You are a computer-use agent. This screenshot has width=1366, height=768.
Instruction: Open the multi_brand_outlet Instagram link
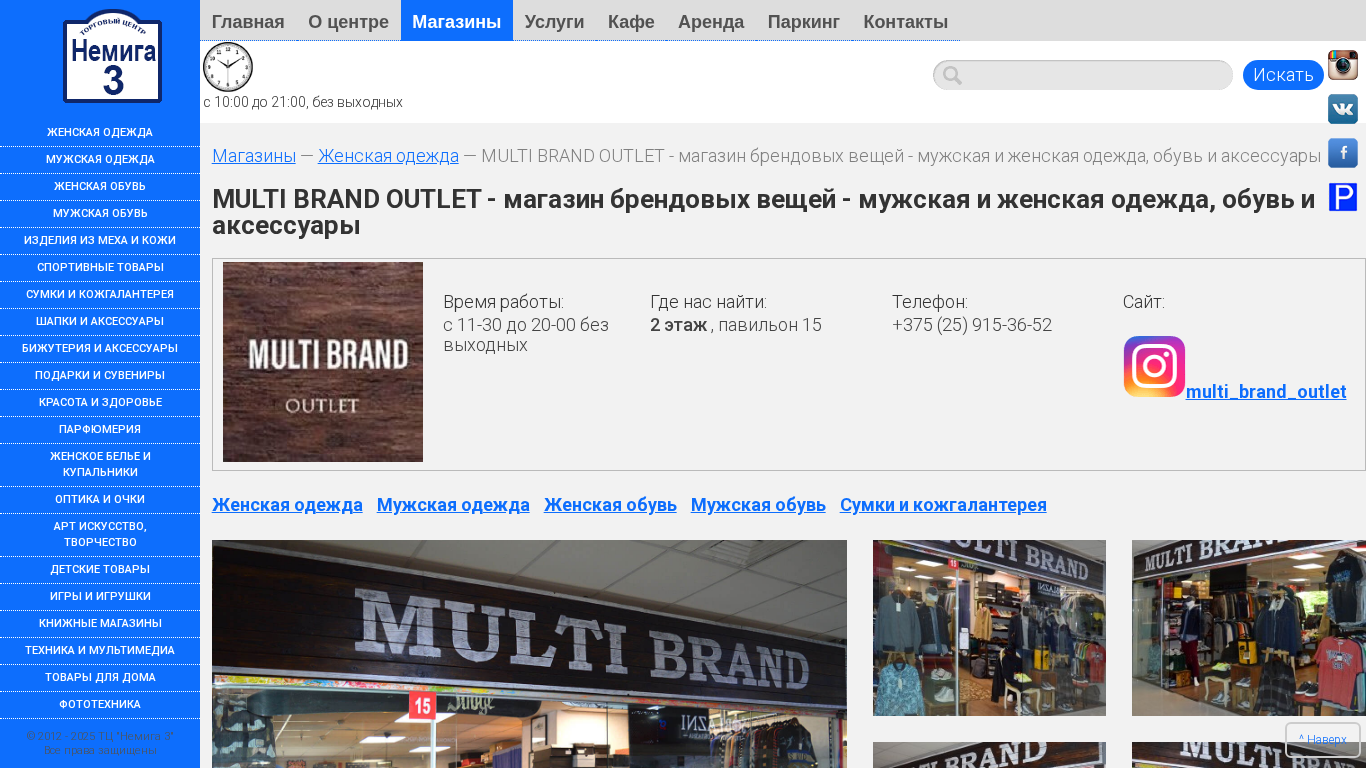1265,391
